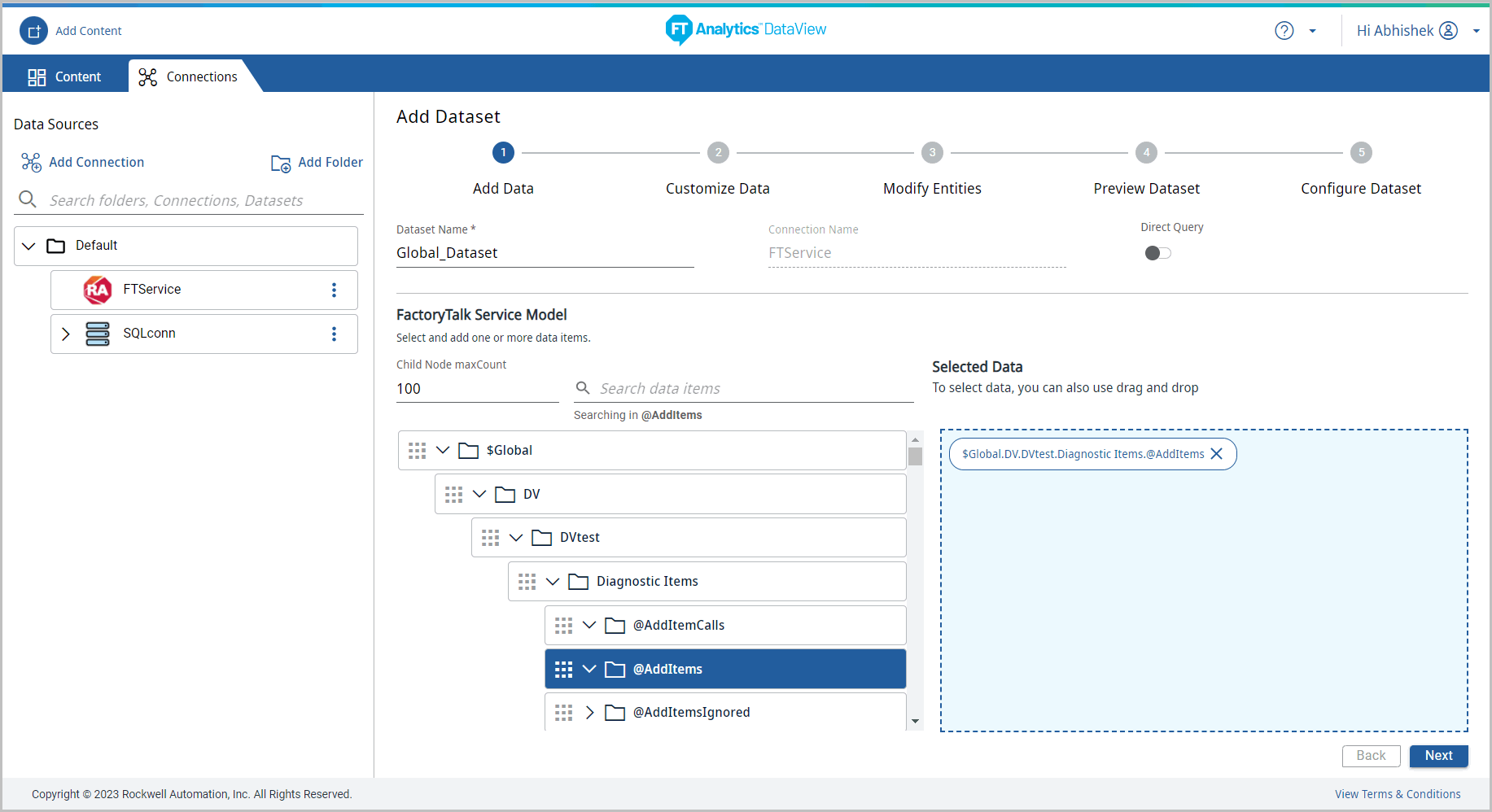Click the Next button
The image size is (1492, 812).
(1439, 756)
